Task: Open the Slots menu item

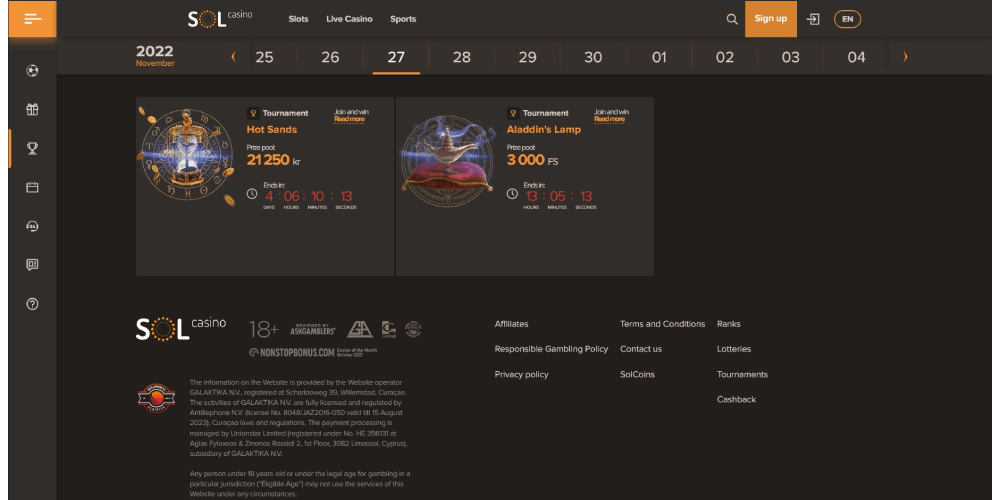Action: (298, 19)
